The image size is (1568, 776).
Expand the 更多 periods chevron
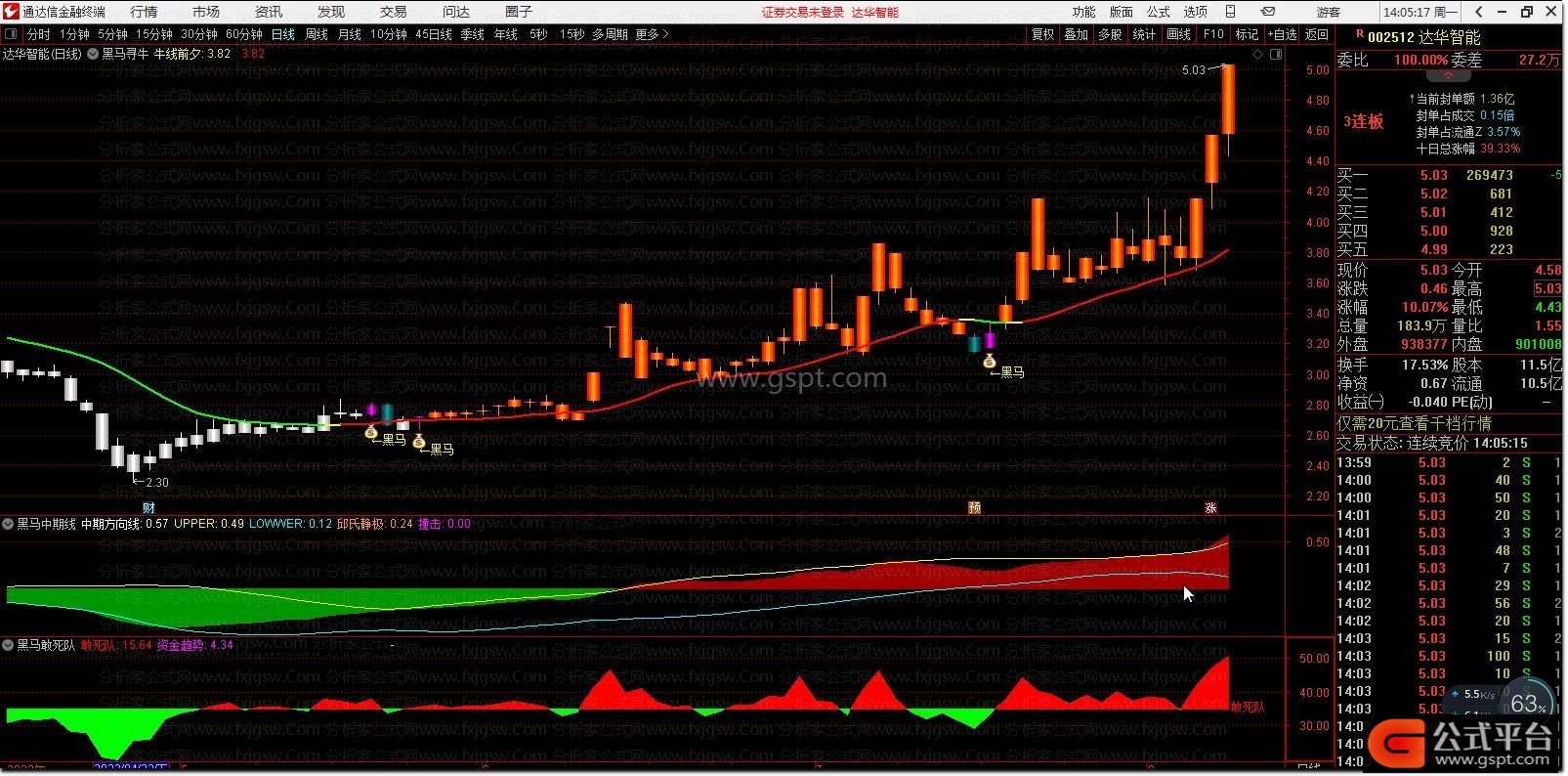tap(665, 34)
